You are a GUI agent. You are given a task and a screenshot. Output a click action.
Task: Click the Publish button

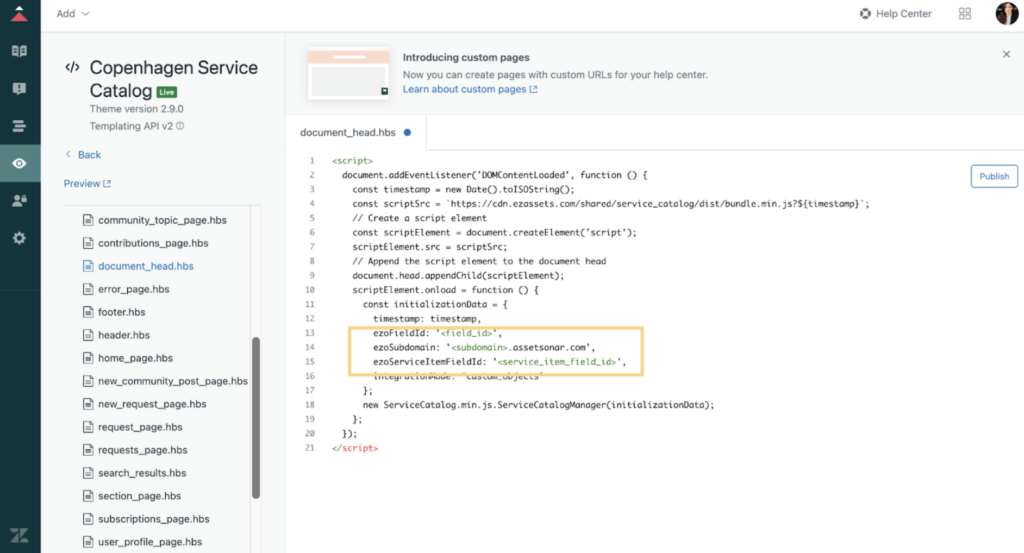[x=994, y=176]
